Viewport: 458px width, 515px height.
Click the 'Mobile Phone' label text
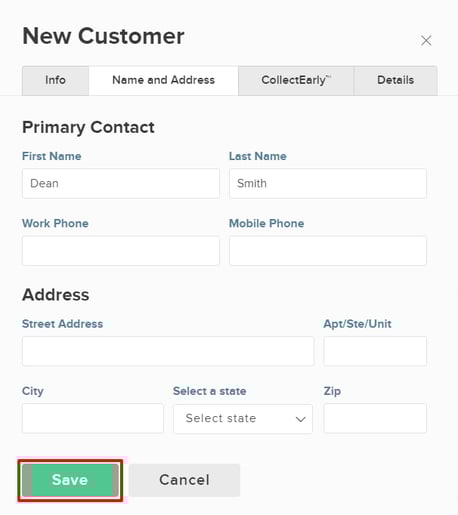(266, 223)
